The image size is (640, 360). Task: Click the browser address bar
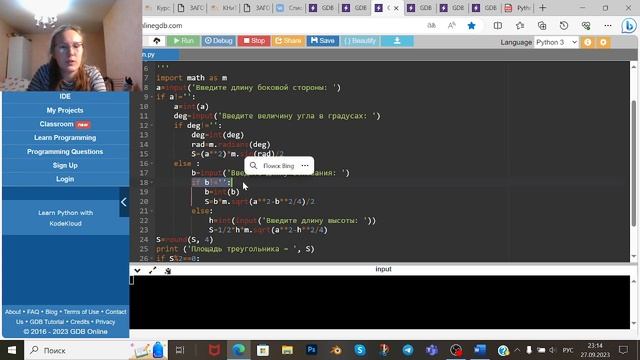[282, 26]
